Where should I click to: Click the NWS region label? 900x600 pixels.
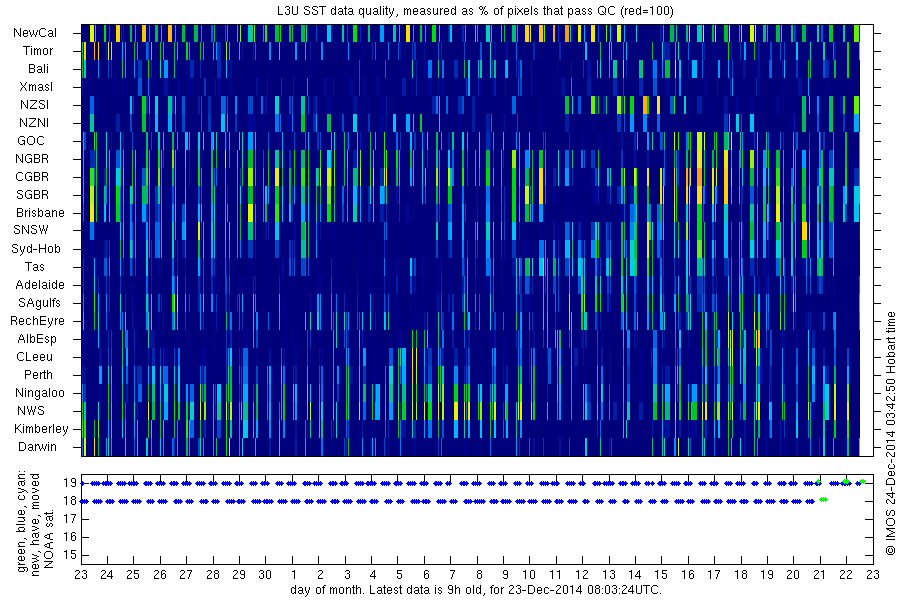point(31,411)
